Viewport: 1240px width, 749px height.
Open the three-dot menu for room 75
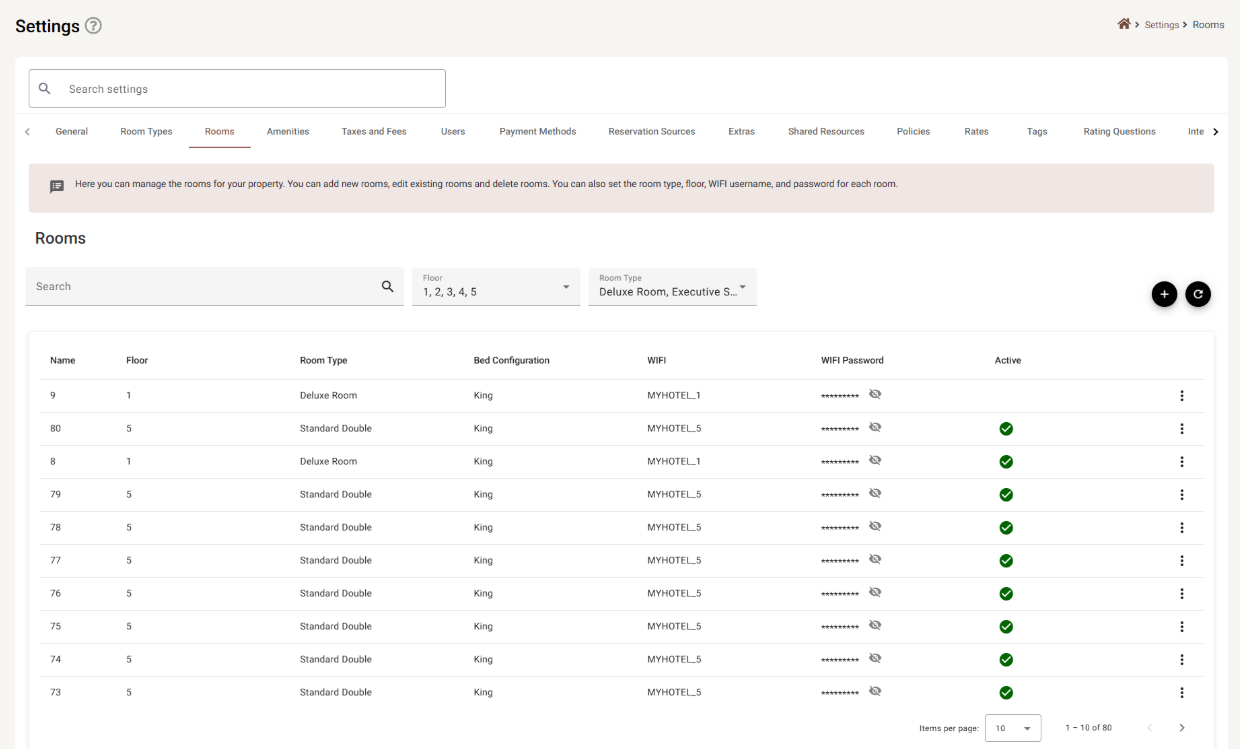[1182, 627]
